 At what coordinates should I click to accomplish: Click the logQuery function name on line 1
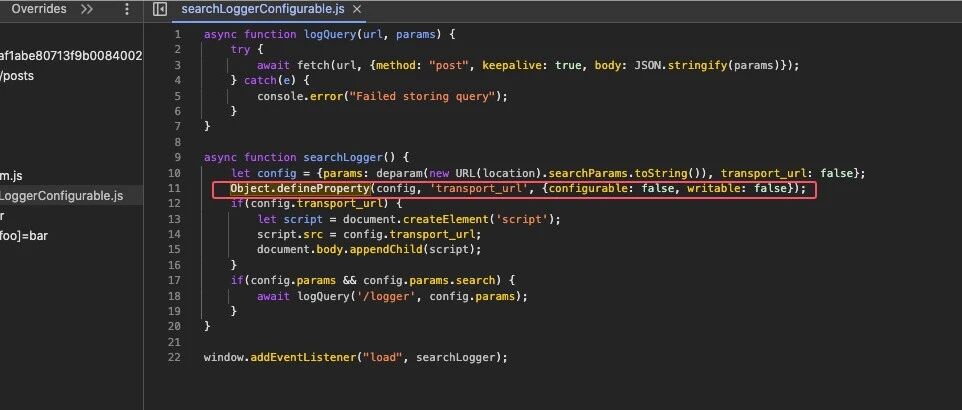coord(330,34)
